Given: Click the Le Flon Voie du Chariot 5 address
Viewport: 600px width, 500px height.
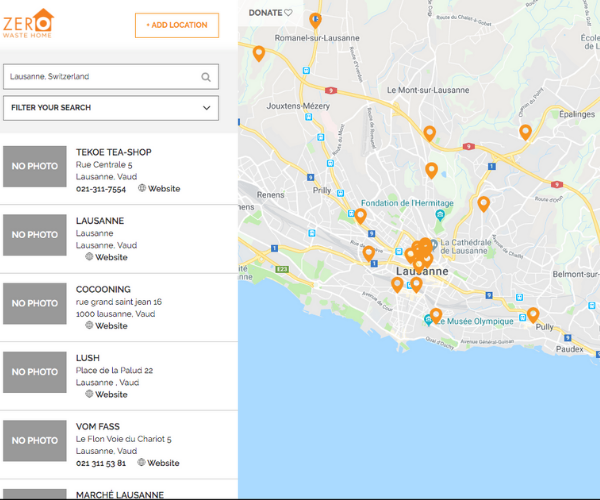Looking at the screenshot, I should [124, 439].
